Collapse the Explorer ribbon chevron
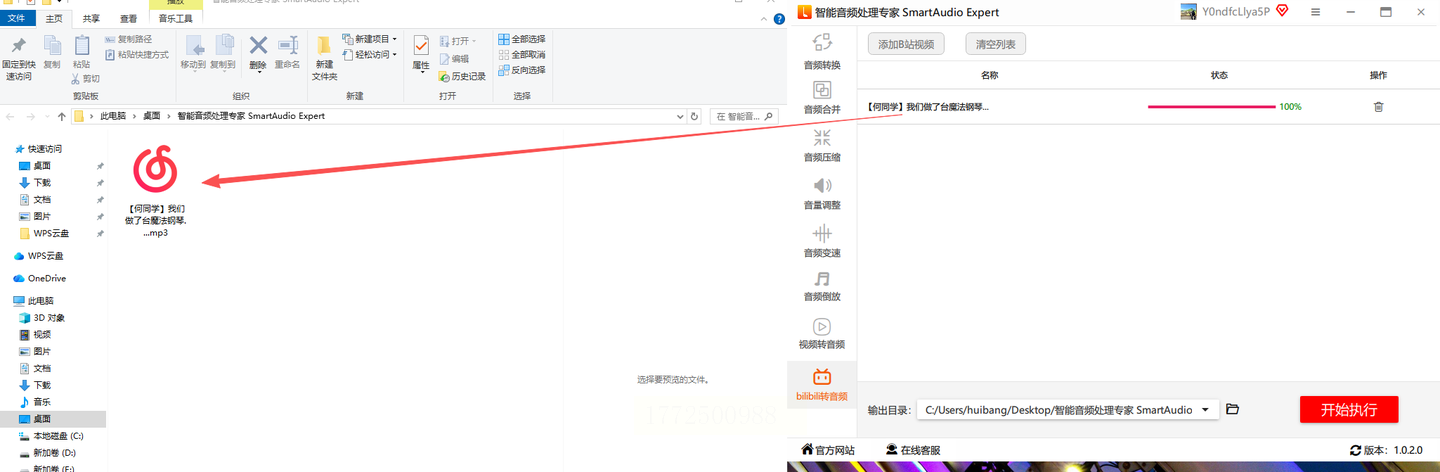Viewport: 1440px width, 472px height. coord(764,19)
